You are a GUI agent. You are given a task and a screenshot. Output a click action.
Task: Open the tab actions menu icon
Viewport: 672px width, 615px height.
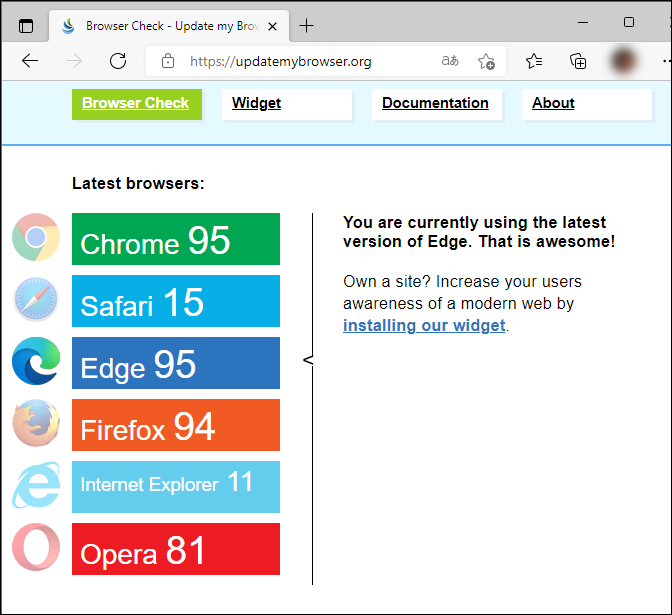tap(26, 26)
